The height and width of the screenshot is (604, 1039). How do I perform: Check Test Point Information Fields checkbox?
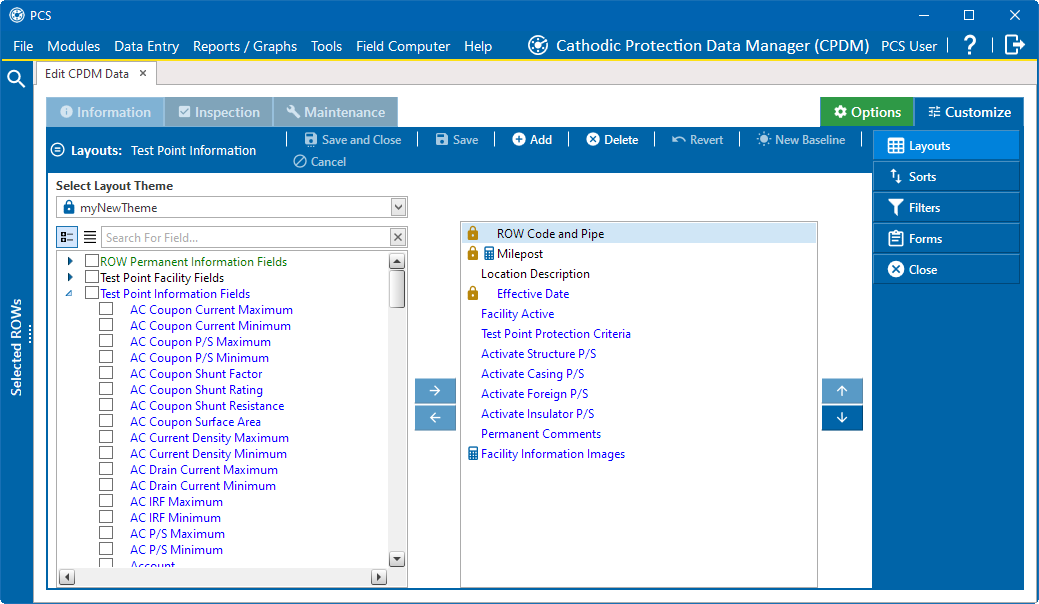tap(91, 293)
